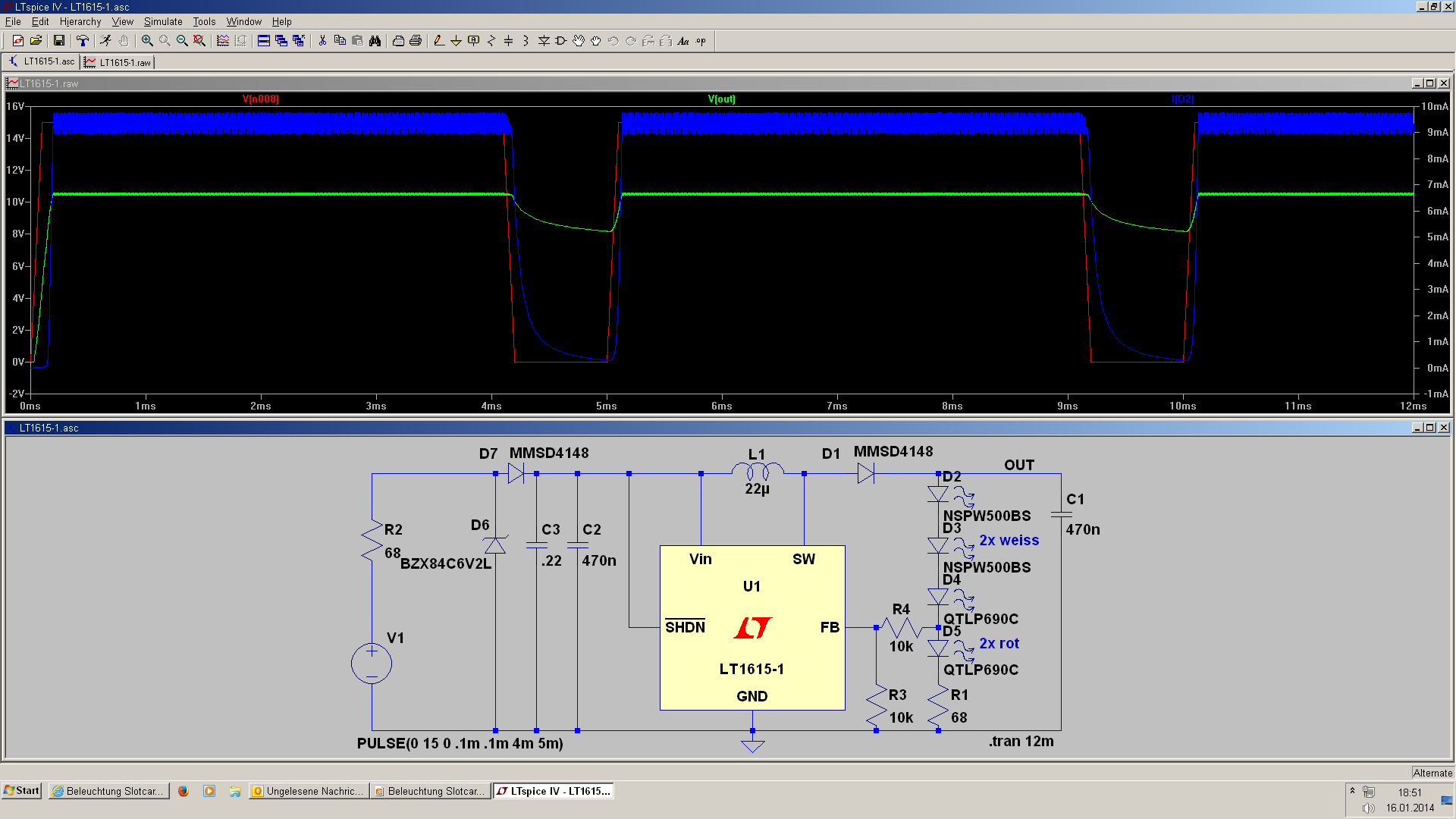The width and height of the screenshot is (1456, 819).
Task: Click the LT1615-1 U1 chip symbol
Action: point(752,628)
